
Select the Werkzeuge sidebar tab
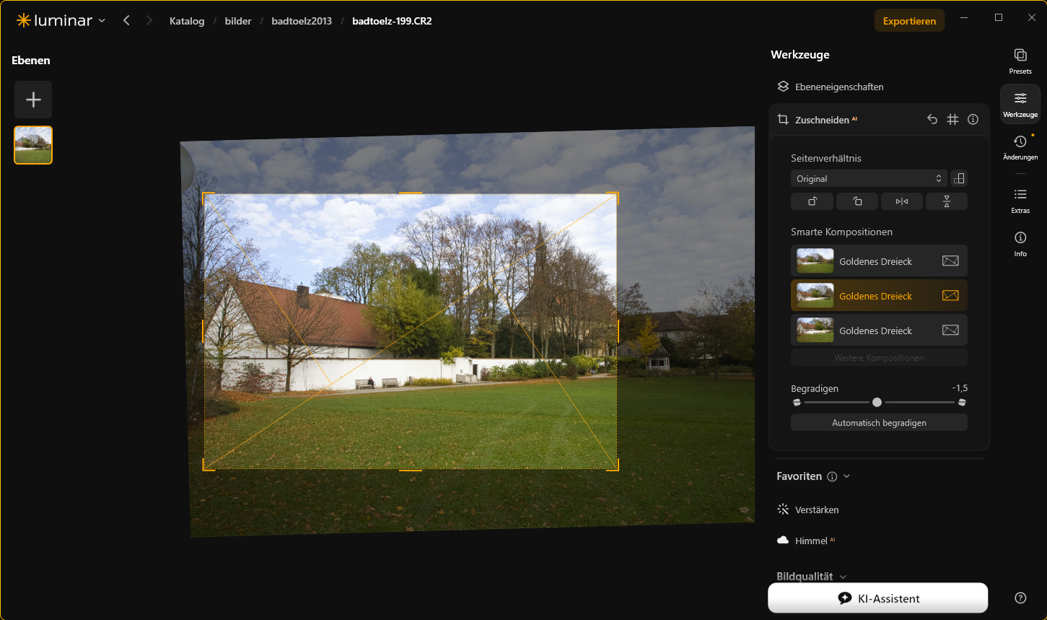[x=1020, y=104]
